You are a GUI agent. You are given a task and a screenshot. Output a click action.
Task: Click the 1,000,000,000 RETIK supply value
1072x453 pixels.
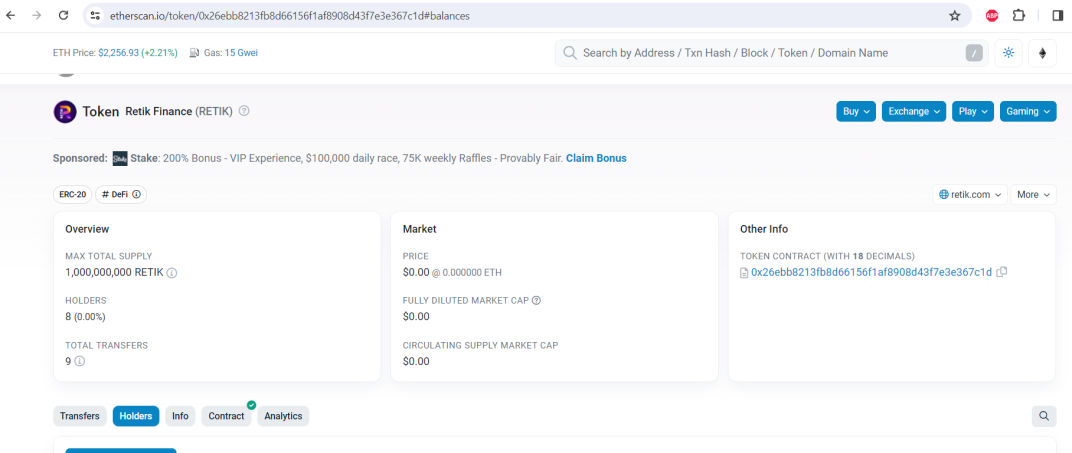tap(114, 273)
